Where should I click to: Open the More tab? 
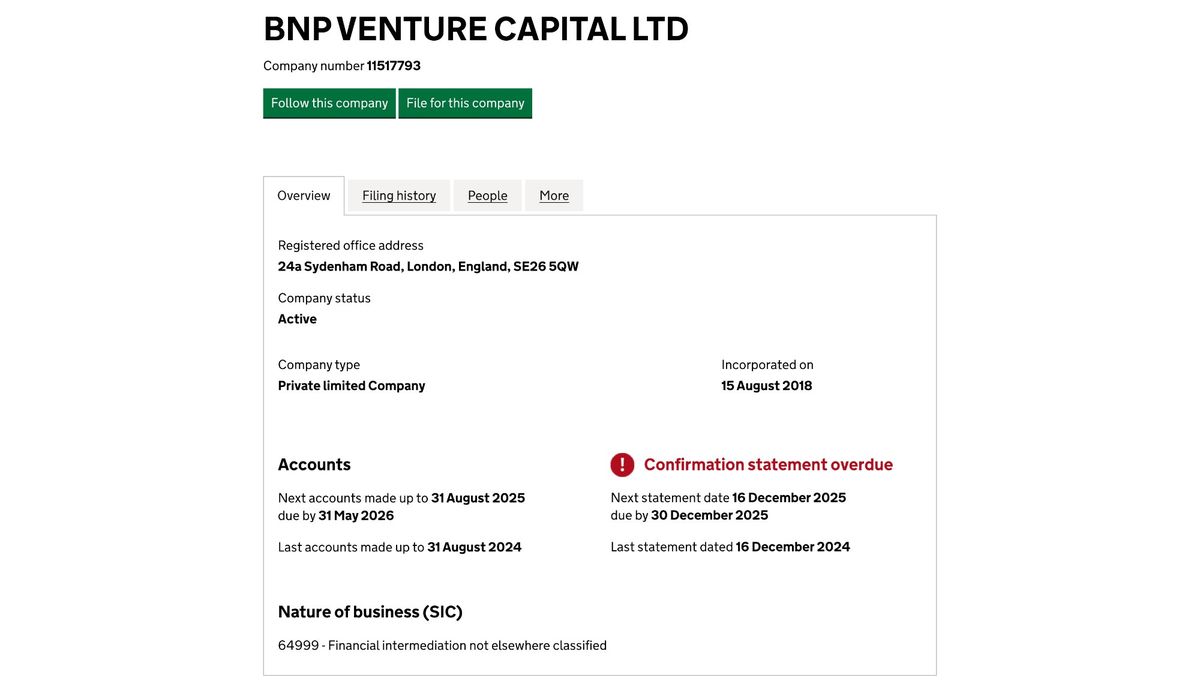pos(554,195)
